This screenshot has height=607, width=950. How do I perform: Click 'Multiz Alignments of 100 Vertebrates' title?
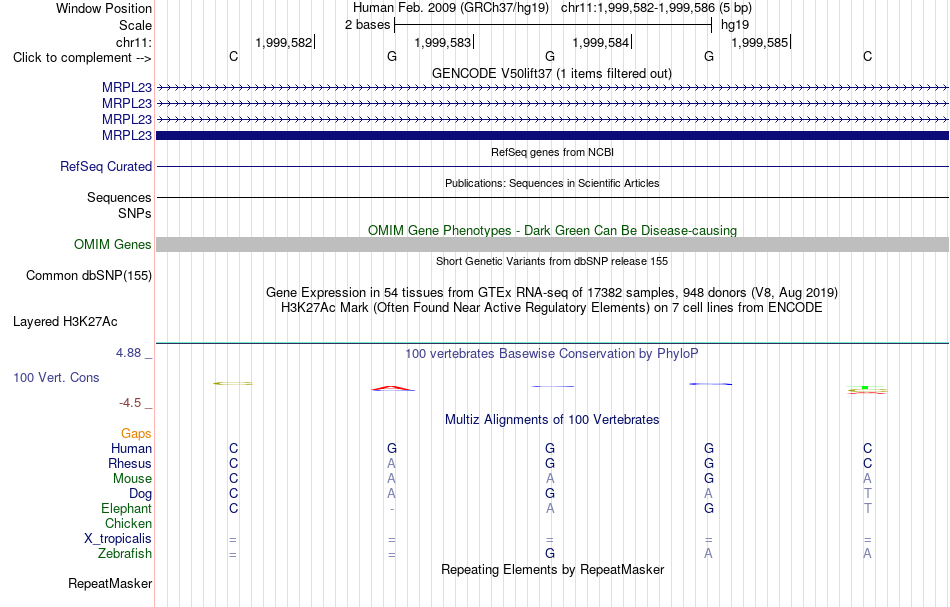552,419
